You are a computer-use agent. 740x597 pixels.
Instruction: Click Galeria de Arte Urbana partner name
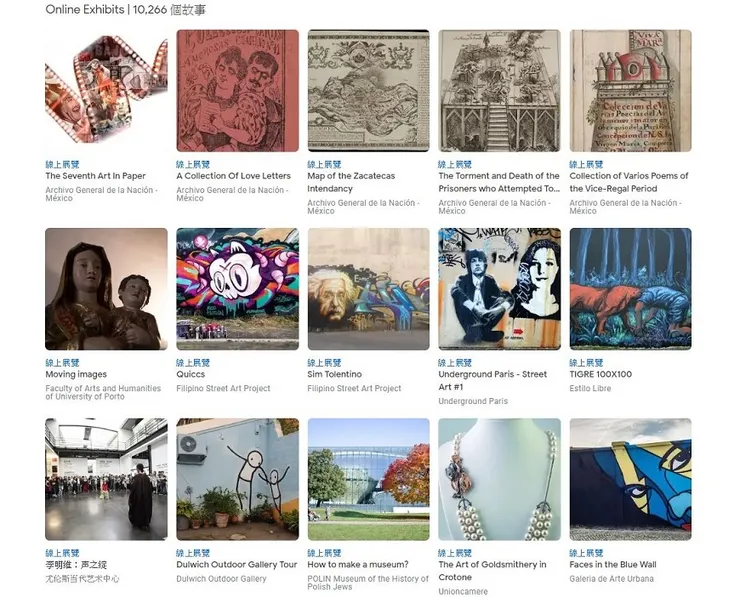(611, 579)
